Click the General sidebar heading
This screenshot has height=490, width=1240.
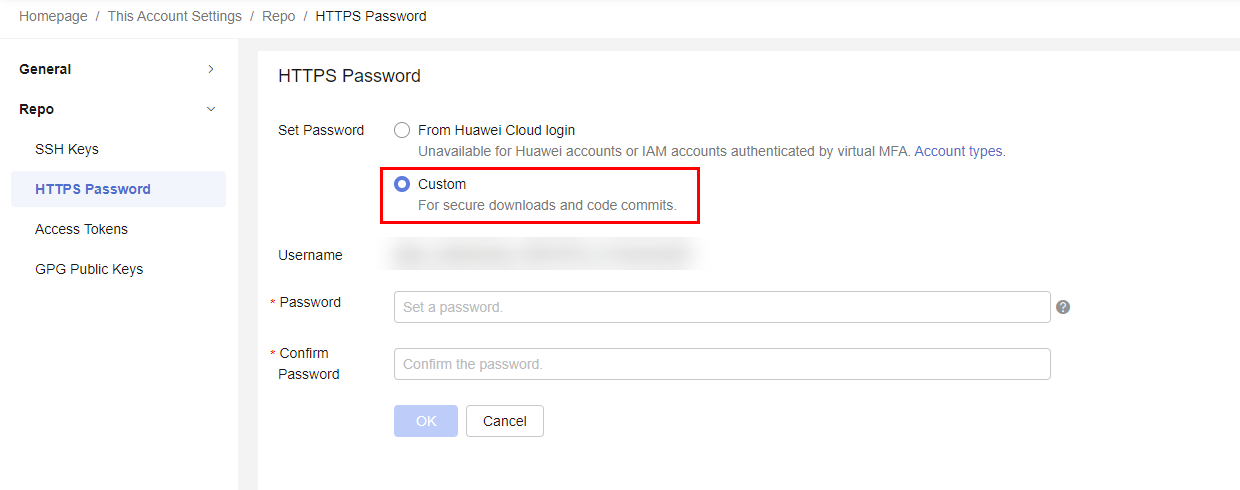pos(45,69)
